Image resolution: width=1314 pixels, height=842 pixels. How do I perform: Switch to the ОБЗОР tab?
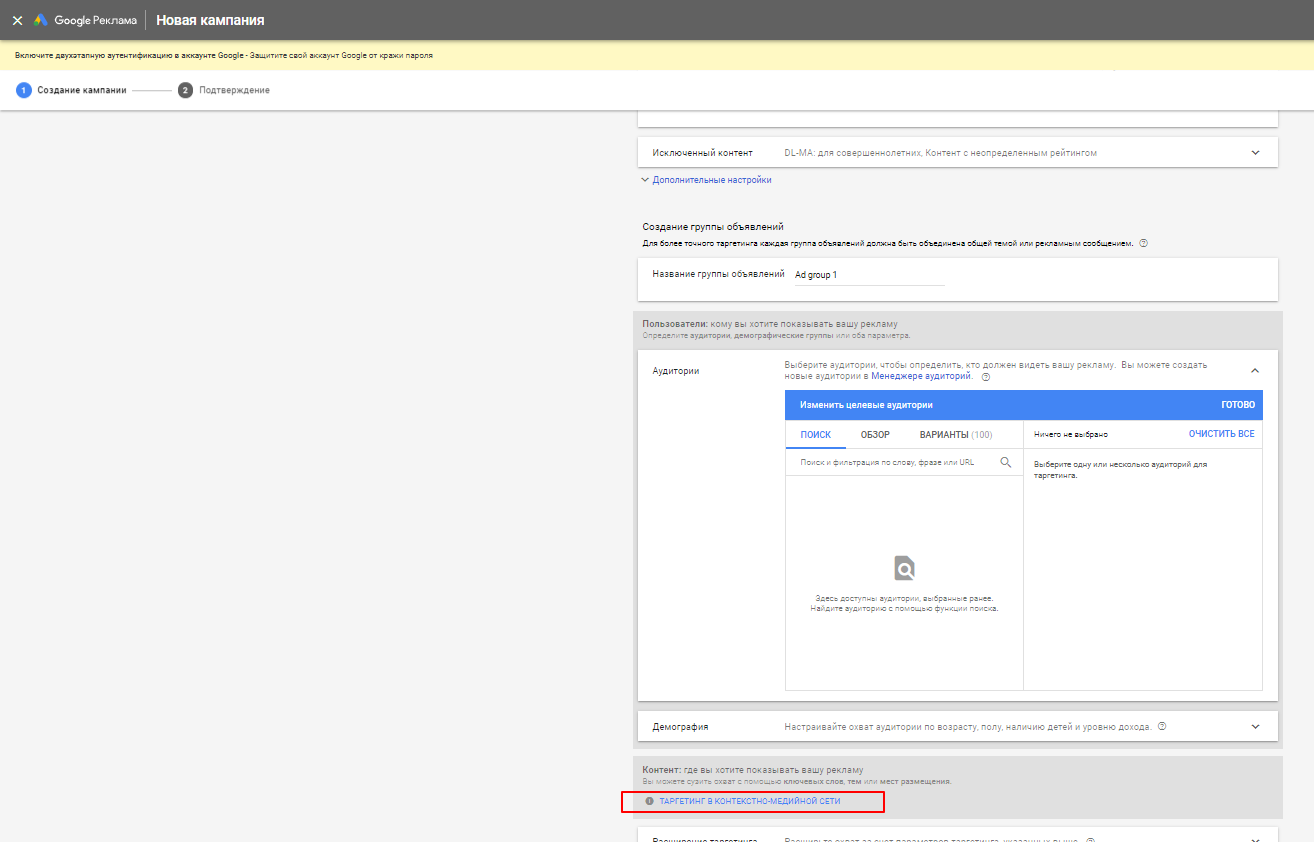[875, 434]
